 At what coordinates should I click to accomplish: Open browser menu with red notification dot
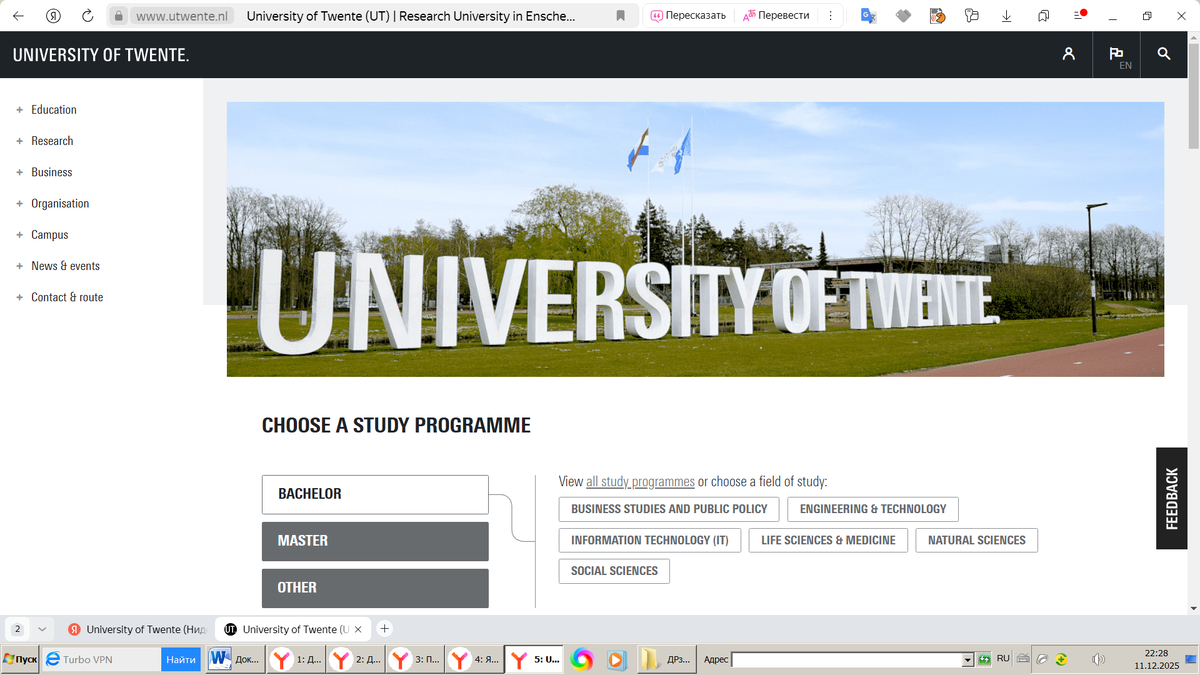1079,15
